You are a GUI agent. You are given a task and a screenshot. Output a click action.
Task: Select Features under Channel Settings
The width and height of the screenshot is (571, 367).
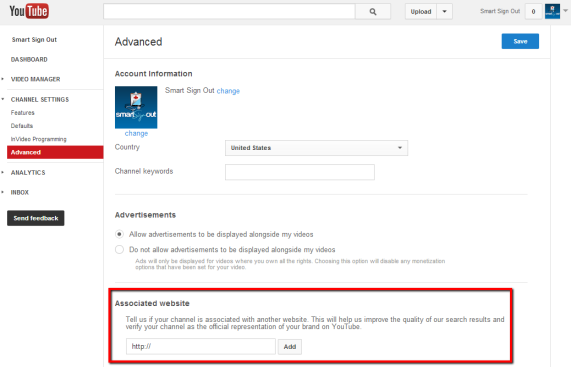point(23,113)
